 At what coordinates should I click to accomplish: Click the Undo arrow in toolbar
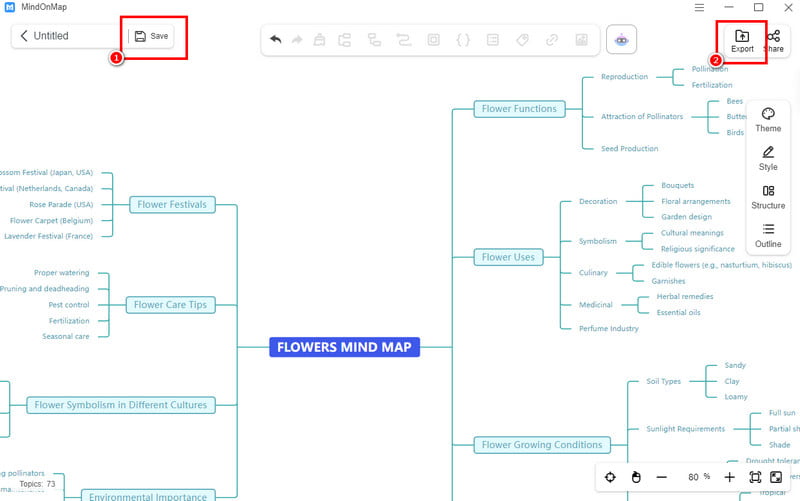pos(276,40)
